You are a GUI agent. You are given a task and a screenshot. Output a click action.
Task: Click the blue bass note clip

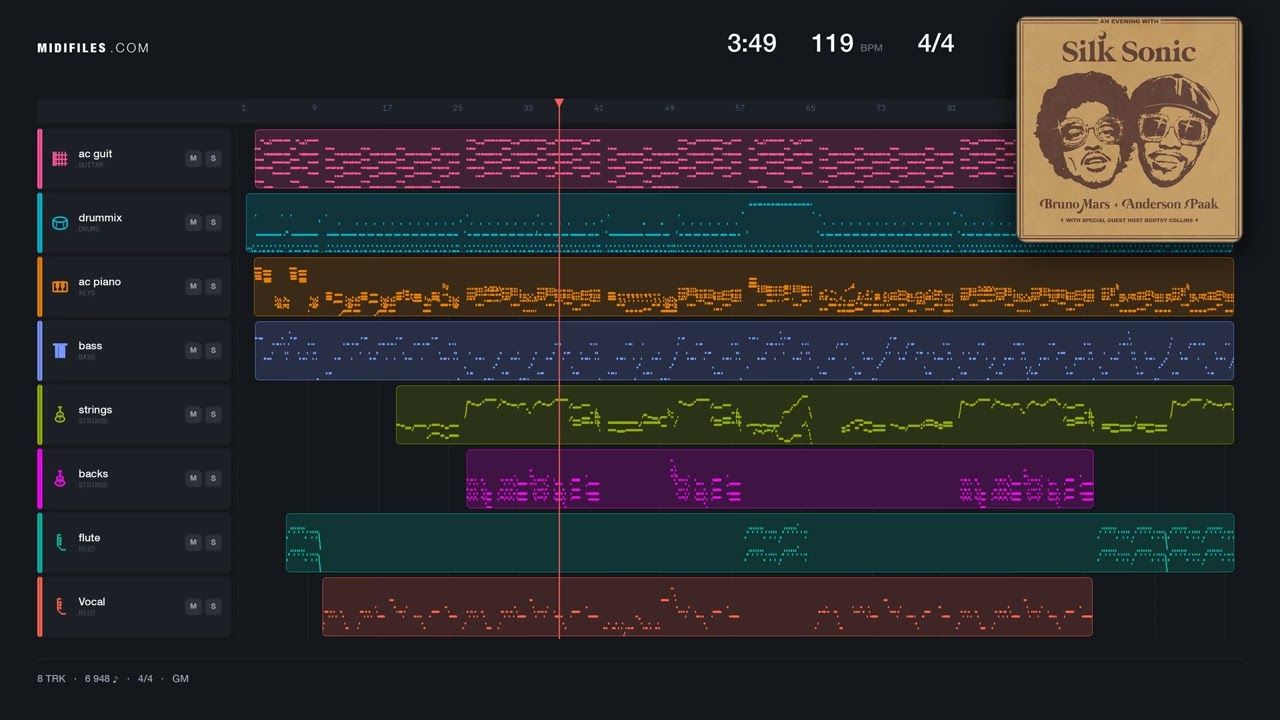point(744,351)
